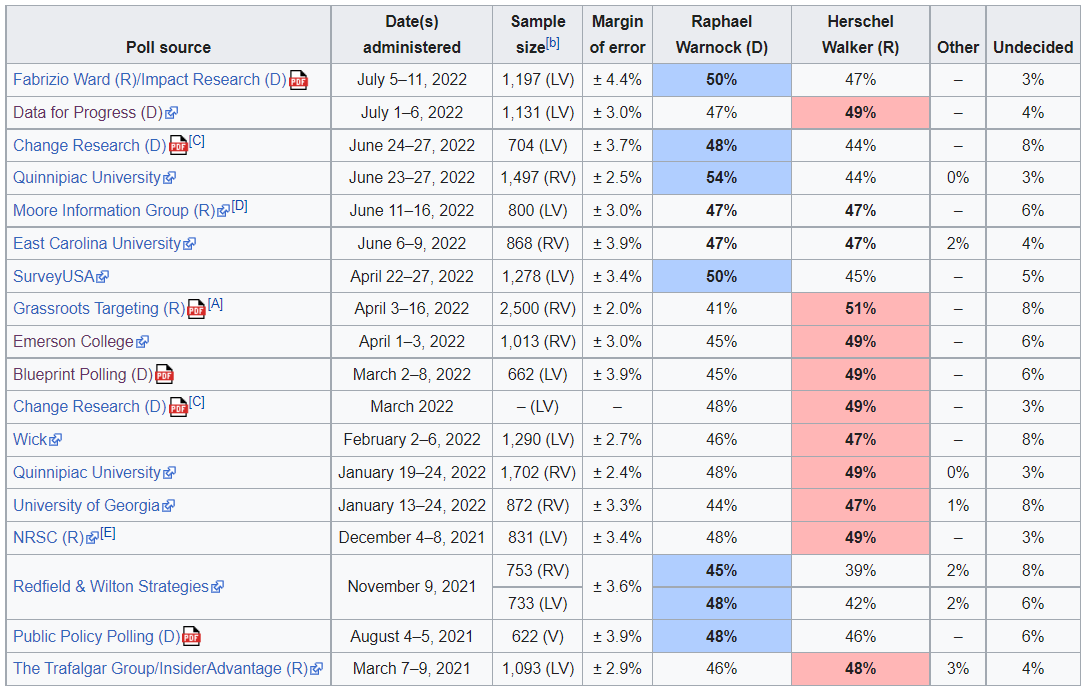1089x692 pixels.
Task: Open PDF icon beside Fabrizio Ward poll
Action: tap(299, 81)
